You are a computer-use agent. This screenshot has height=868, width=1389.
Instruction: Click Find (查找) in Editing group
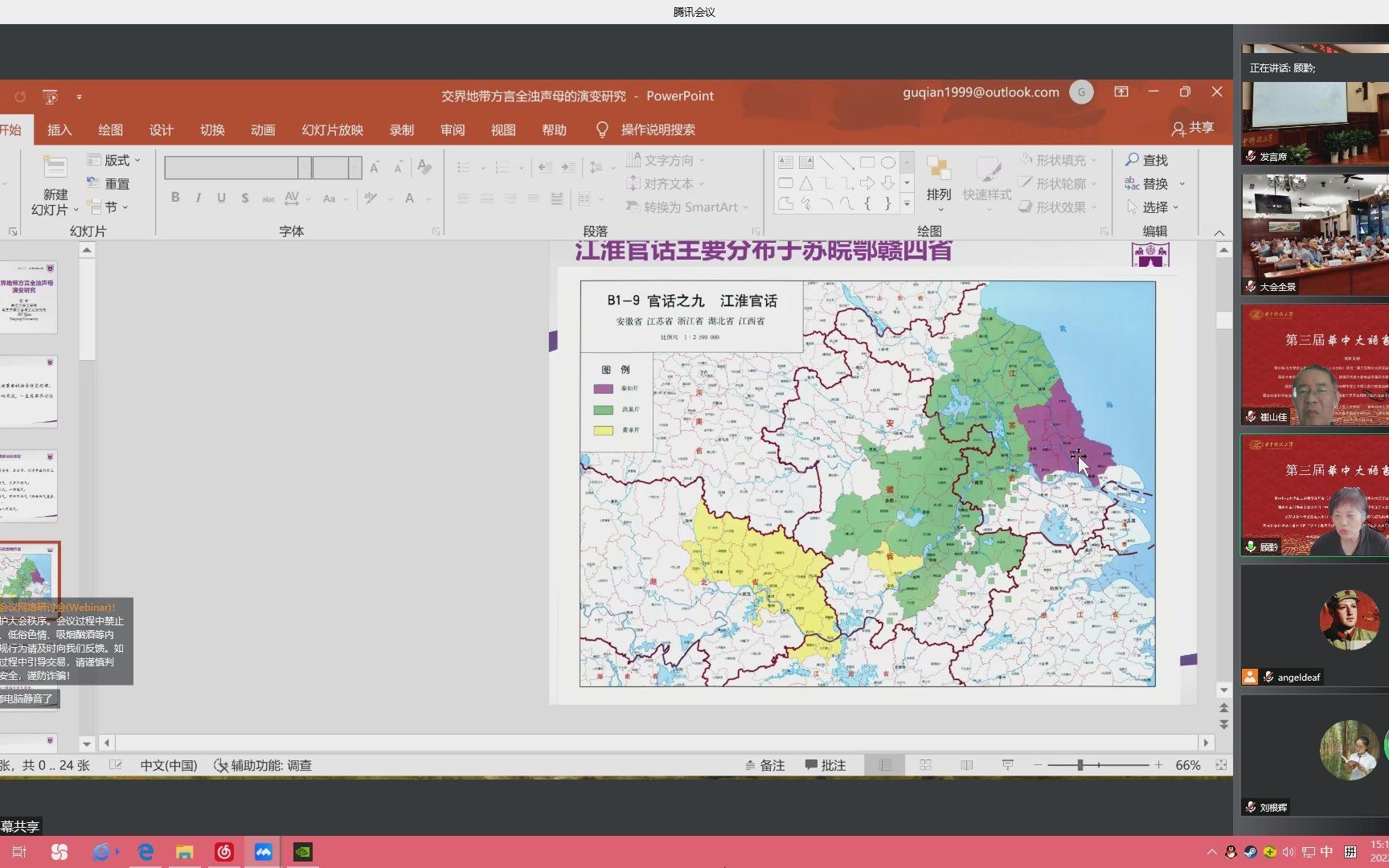click(1147, 160)
